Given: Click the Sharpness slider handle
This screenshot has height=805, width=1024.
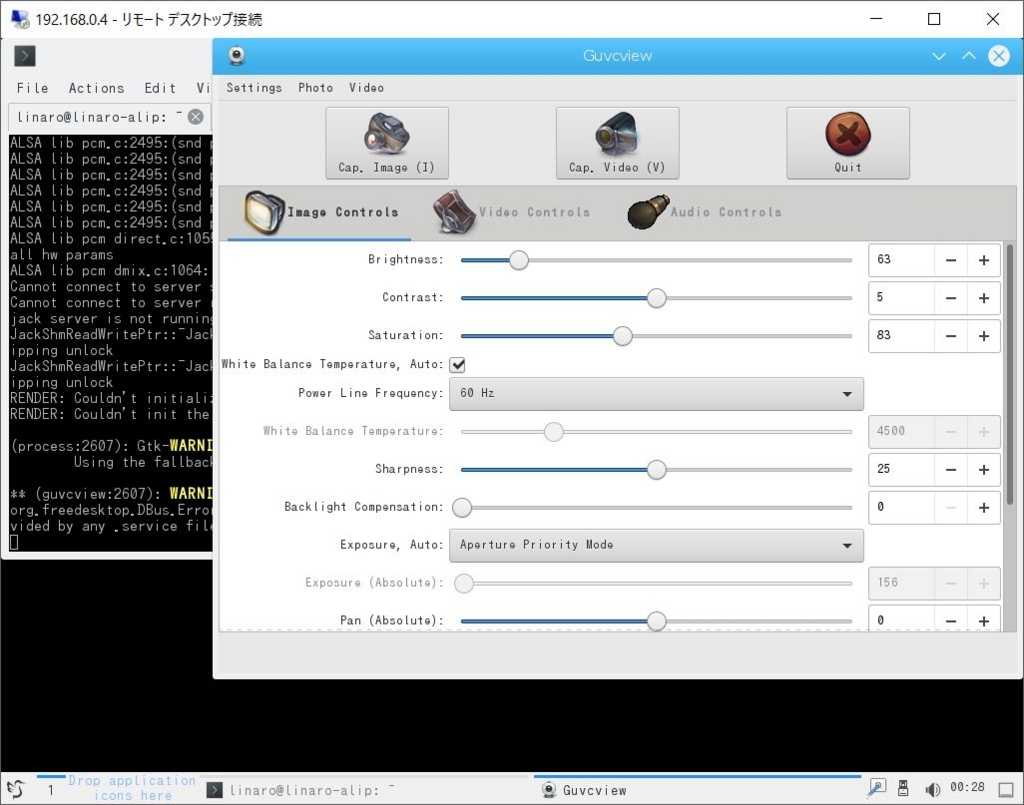Looking at the screenshot, I should (656, 469).
